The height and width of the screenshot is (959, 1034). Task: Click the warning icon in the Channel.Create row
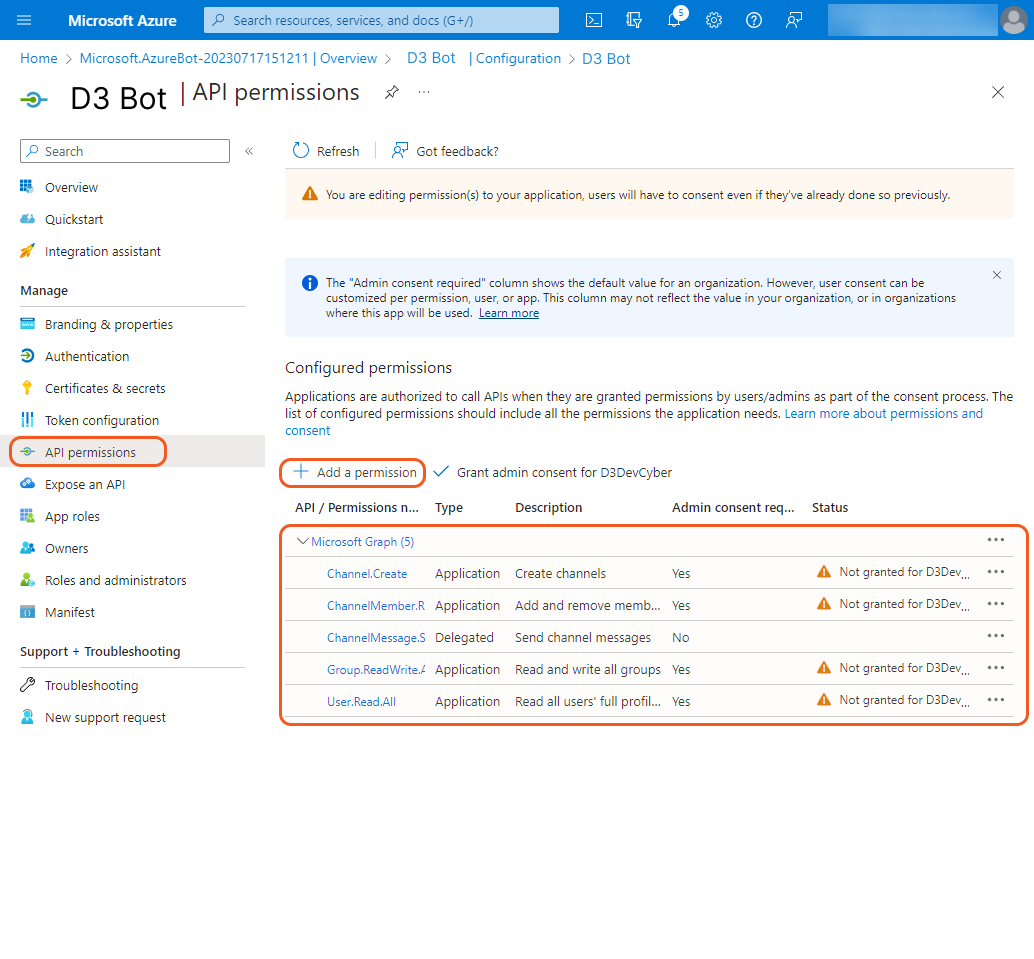pos(824,572)
